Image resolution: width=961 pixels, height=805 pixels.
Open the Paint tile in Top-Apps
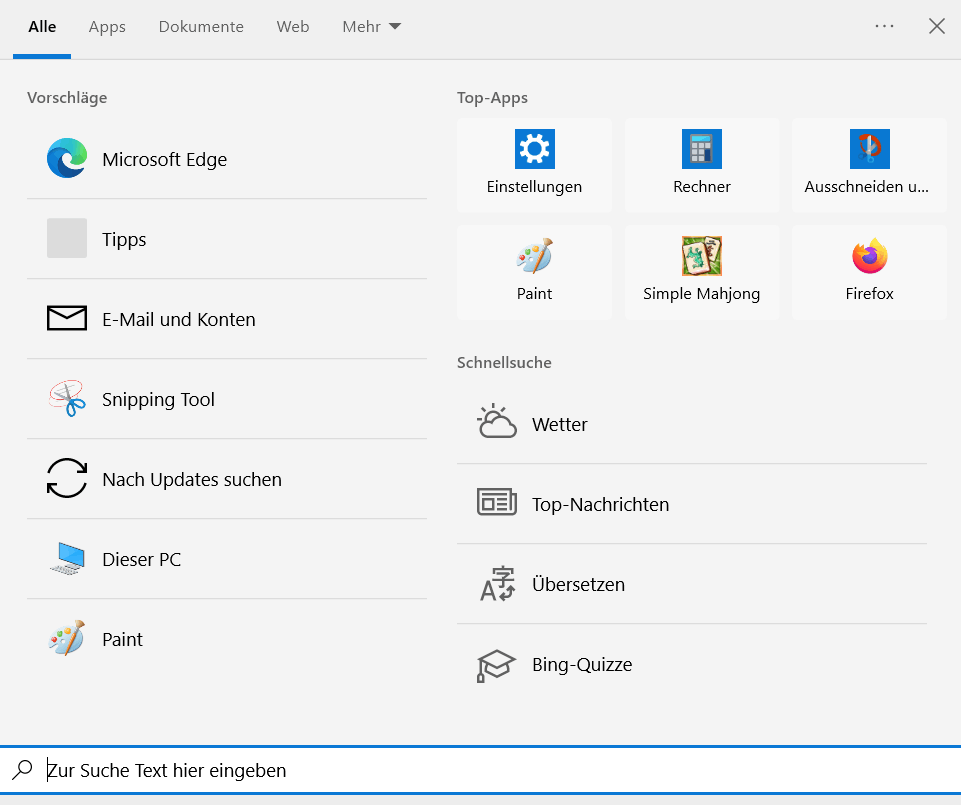click(534, 272)
